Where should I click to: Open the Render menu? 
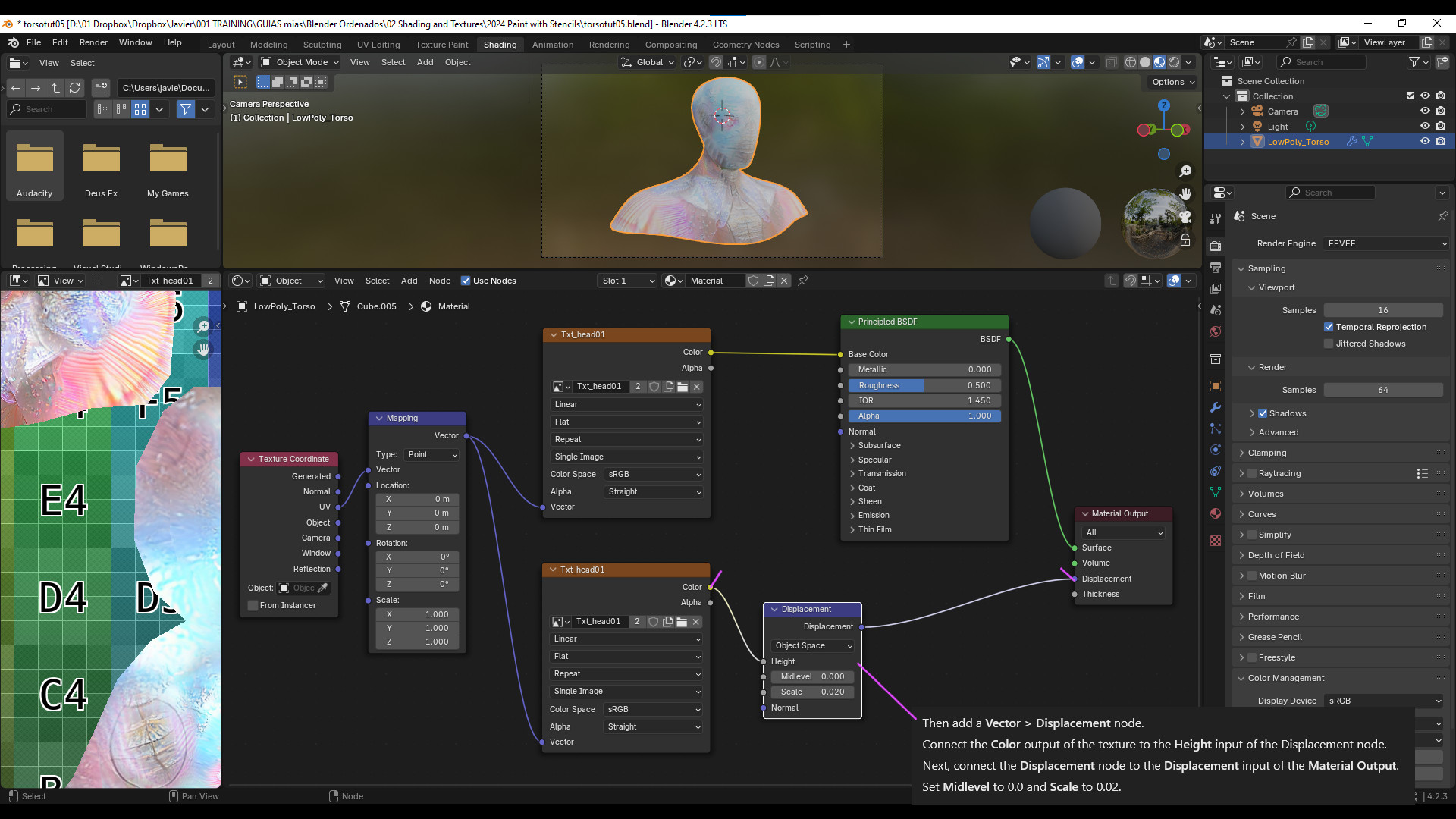(93, 42)
